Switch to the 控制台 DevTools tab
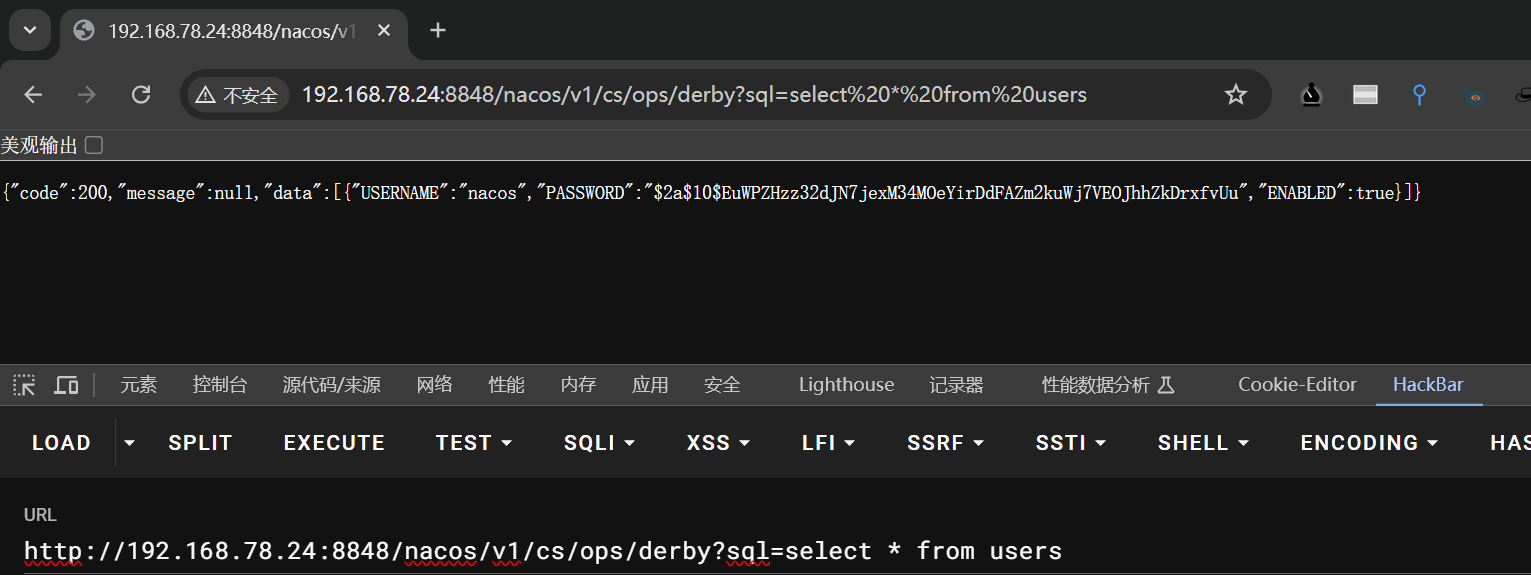 [x=220, y=385]
